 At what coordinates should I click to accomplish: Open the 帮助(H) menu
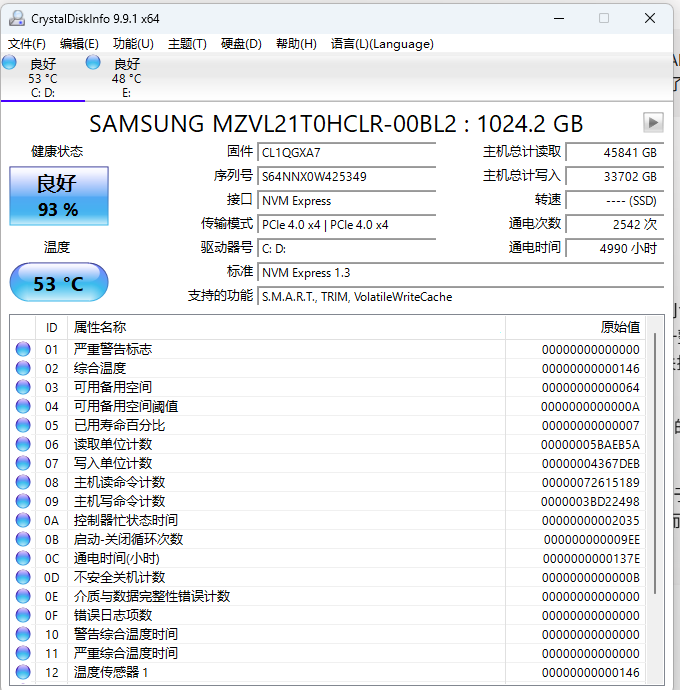(296, 44)
